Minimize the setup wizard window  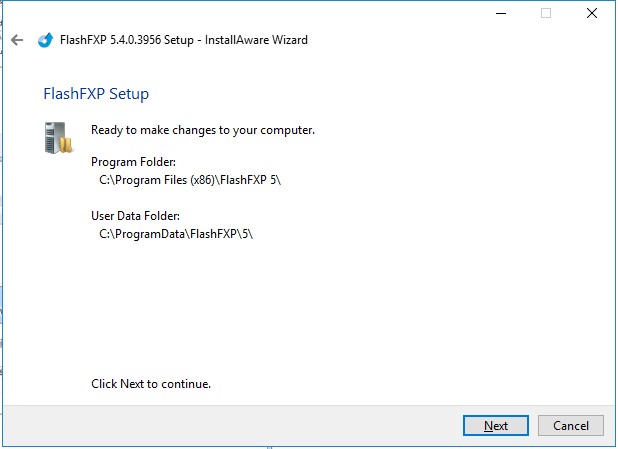[x=500, y=13]
